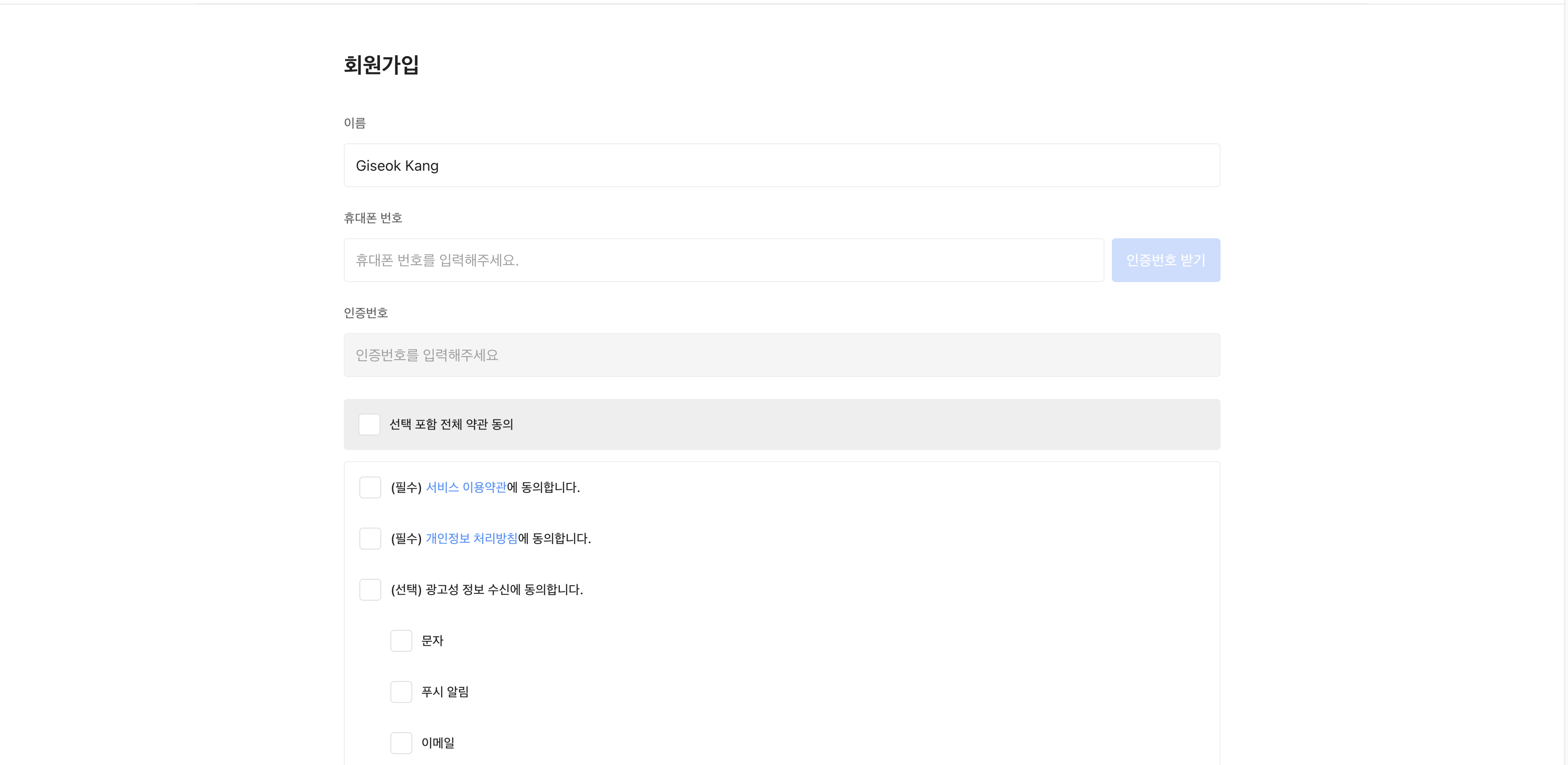Check the (필수) 서비스 이용약관 agreement checkbox
The height and width of the screenshot is (765, 1568).
coord(370,487)
